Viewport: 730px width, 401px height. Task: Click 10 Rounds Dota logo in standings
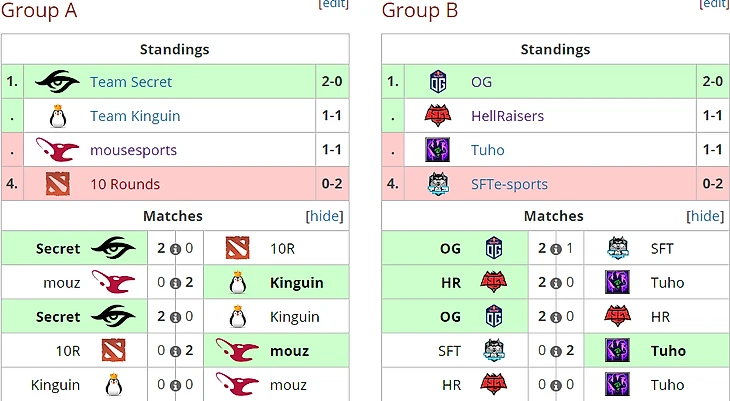point(57,184)
